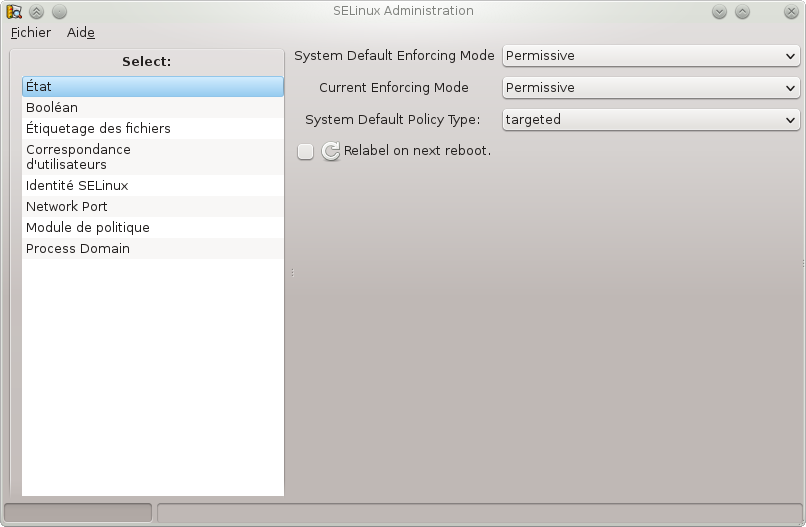Click the System Default Enforcing Mode label
This screenshot has height=527, width=806.
394,56
